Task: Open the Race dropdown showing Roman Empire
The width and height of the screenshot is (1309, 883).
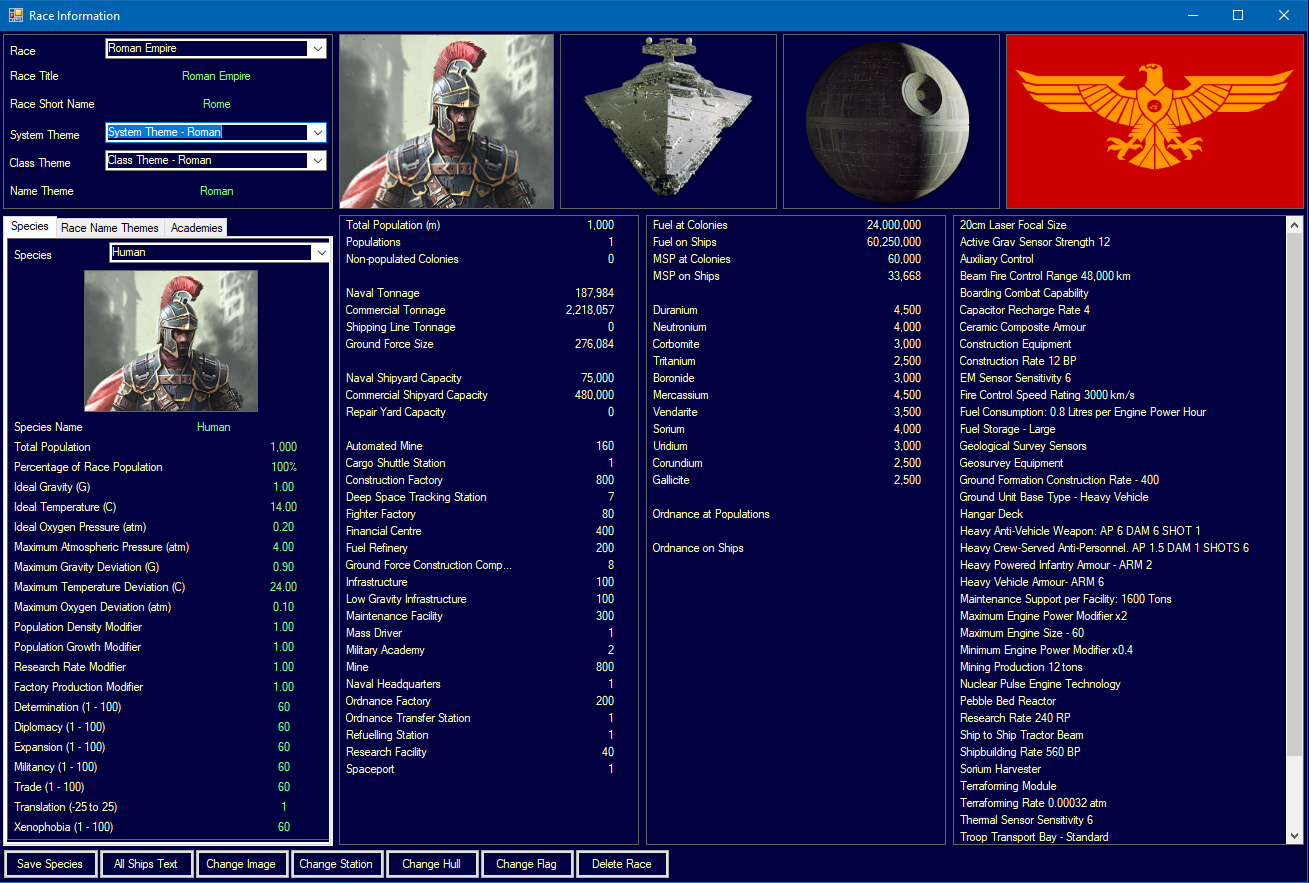Action: [x=216, y=49]
